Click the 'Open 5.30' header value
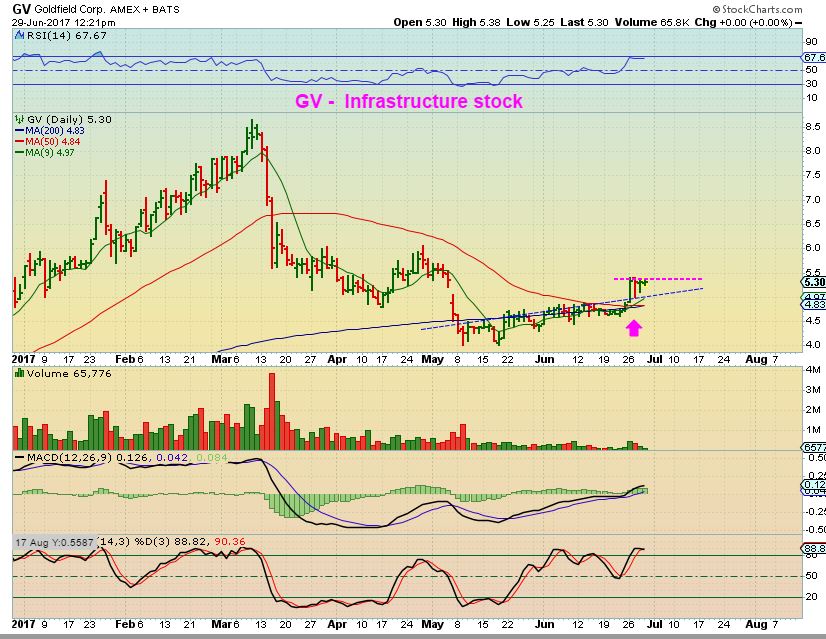The width and height of the screenshot is (826, 639). click(420, 23)
